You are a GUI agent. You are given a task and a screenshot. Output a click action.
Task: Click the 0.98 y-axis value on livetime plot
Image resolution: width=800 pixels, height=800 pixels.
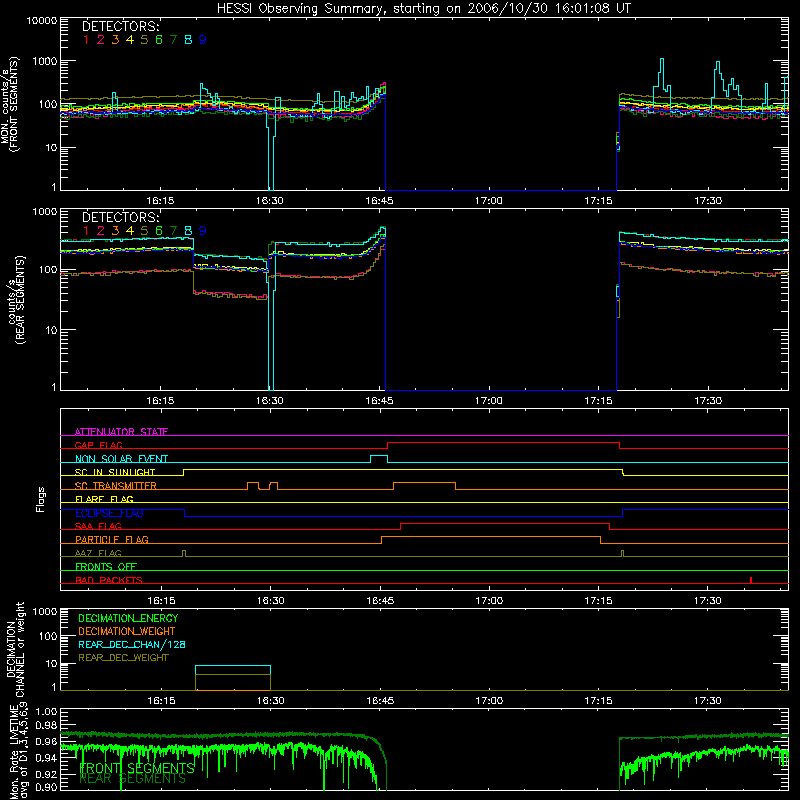tap(46, 725)
